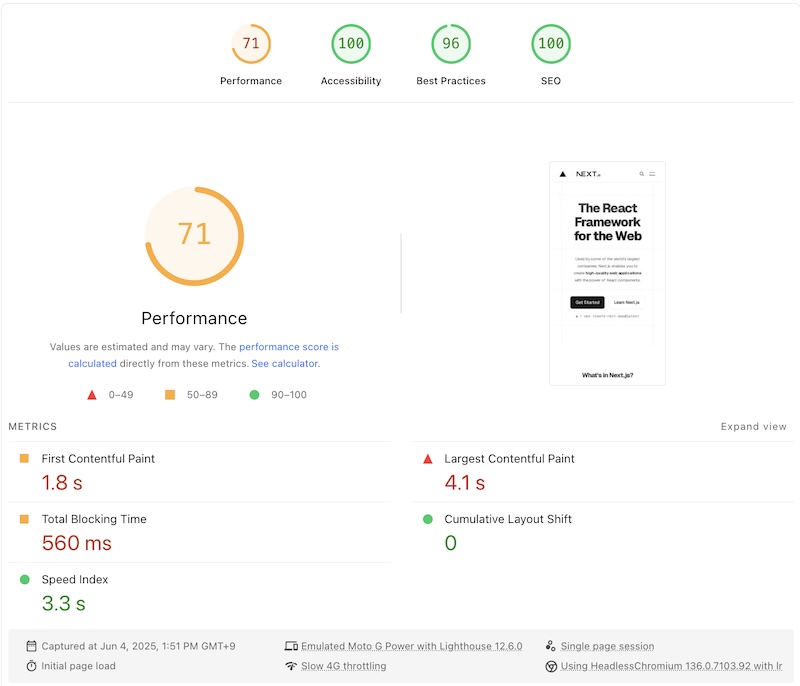Click the 4.1 s Largest Contentful Paint value

(464, 482)
